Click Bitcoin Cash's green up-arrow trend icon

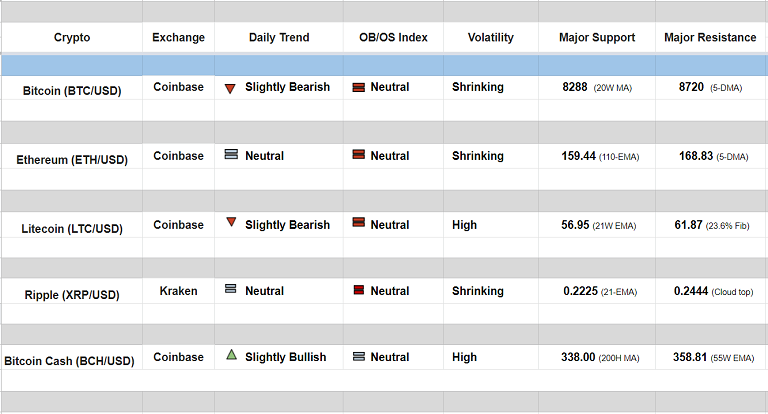point(231,355)
